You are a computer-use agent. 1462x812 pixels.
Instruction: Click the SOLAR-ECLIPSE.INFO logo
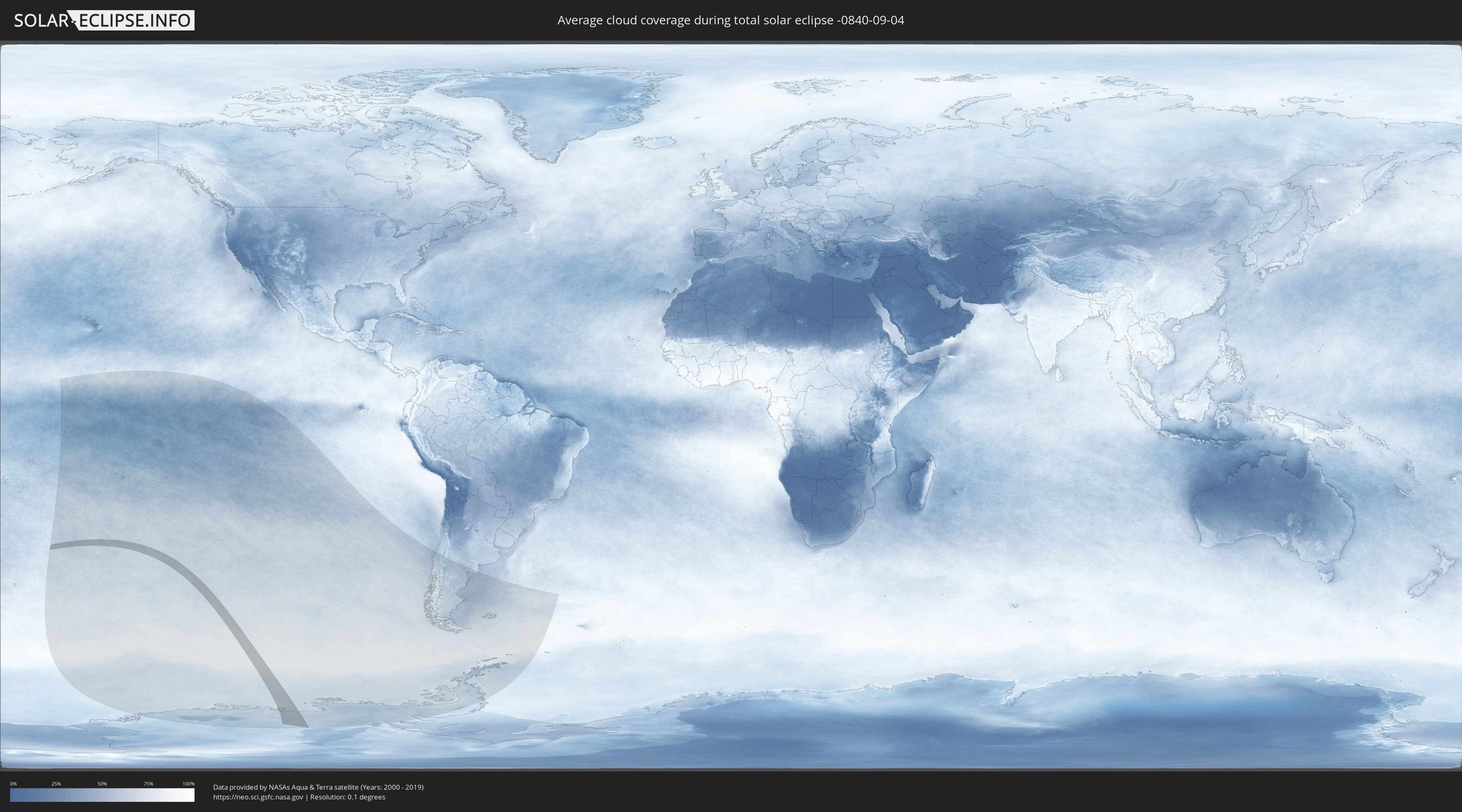tap(104, 20)
